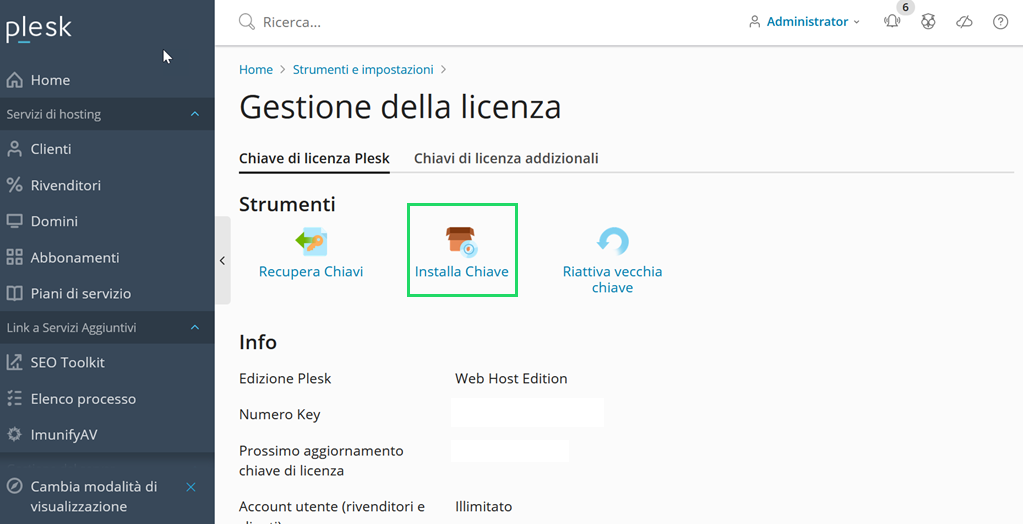The image size is (1024, 524).
Task: Click the Plesk logo
Action: [x=39, y=28]
